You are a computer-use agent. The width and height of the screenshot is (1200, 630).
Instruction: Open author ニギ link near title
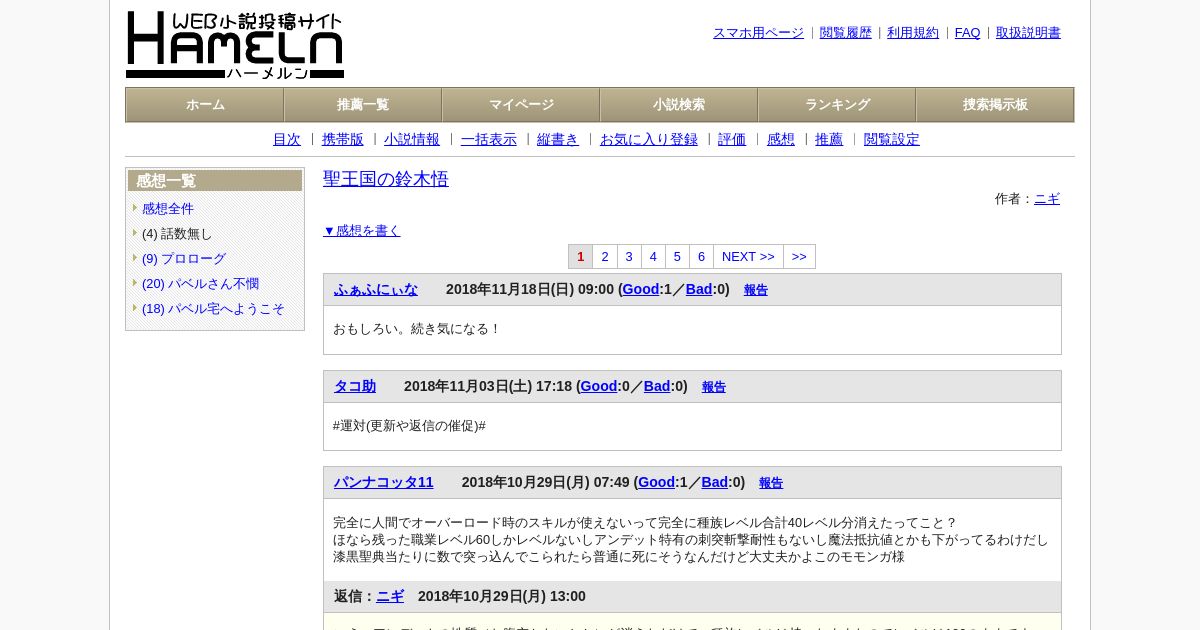point(1047,199)
